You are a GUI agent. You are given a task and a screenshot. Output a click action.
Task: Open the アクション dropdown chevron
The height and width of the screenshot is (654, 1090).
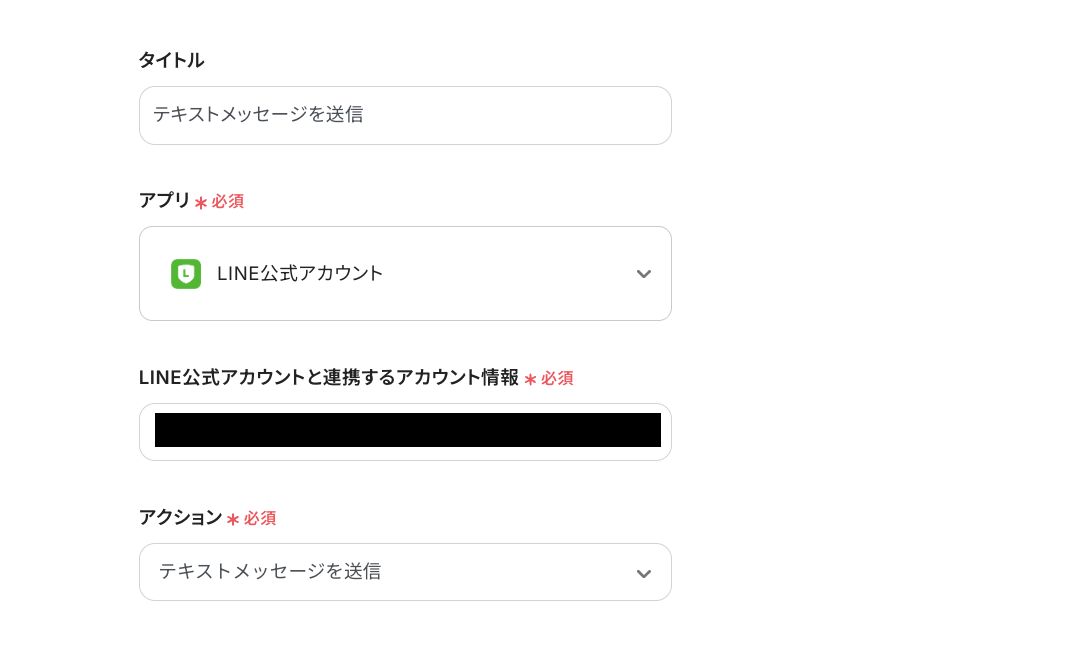(644, 572)
